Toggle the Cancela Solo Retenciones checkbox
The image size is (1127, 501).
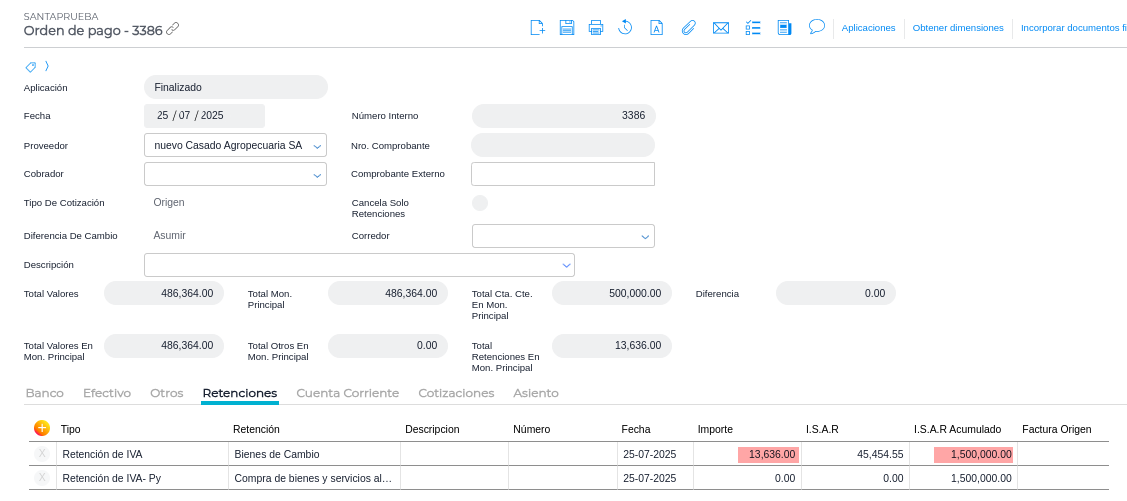click(x=480, y=203)
